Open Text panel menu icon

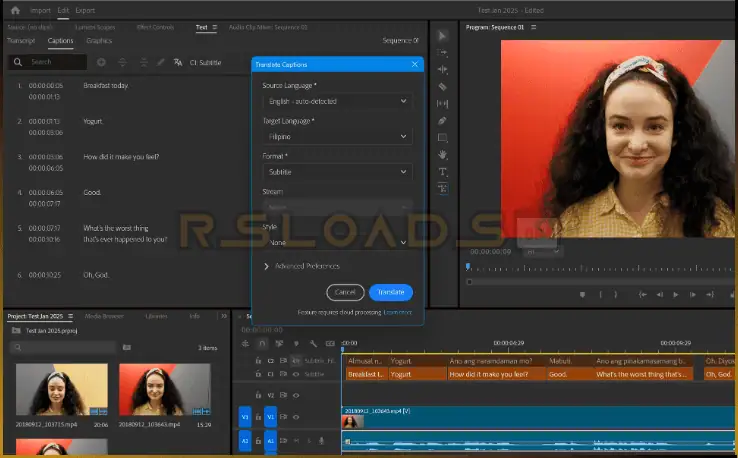(215, 27)
